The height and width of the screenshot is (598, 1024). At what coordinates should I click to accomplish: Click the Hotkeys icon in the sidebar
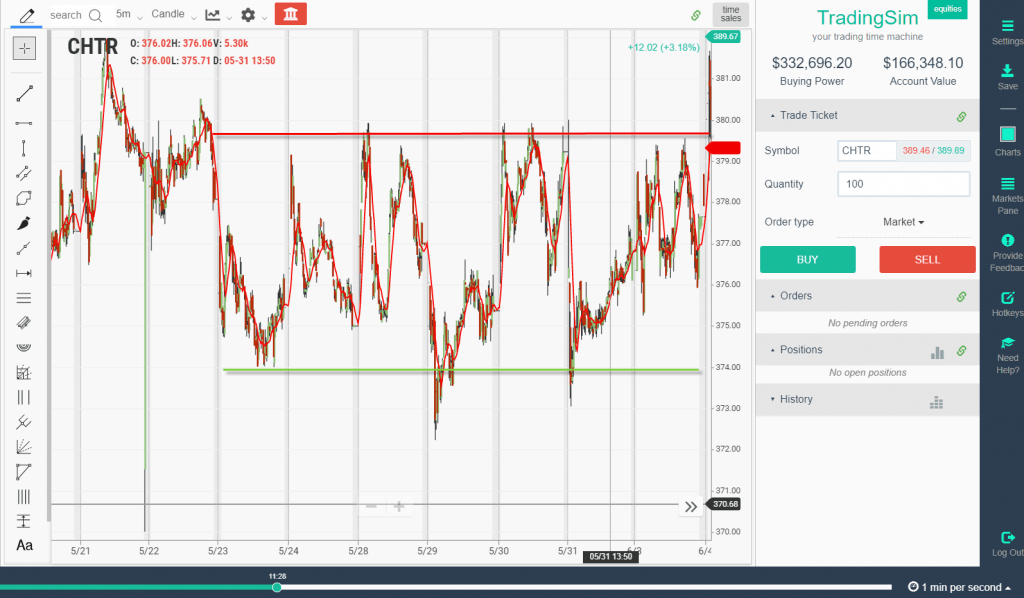coord(1007,297)
